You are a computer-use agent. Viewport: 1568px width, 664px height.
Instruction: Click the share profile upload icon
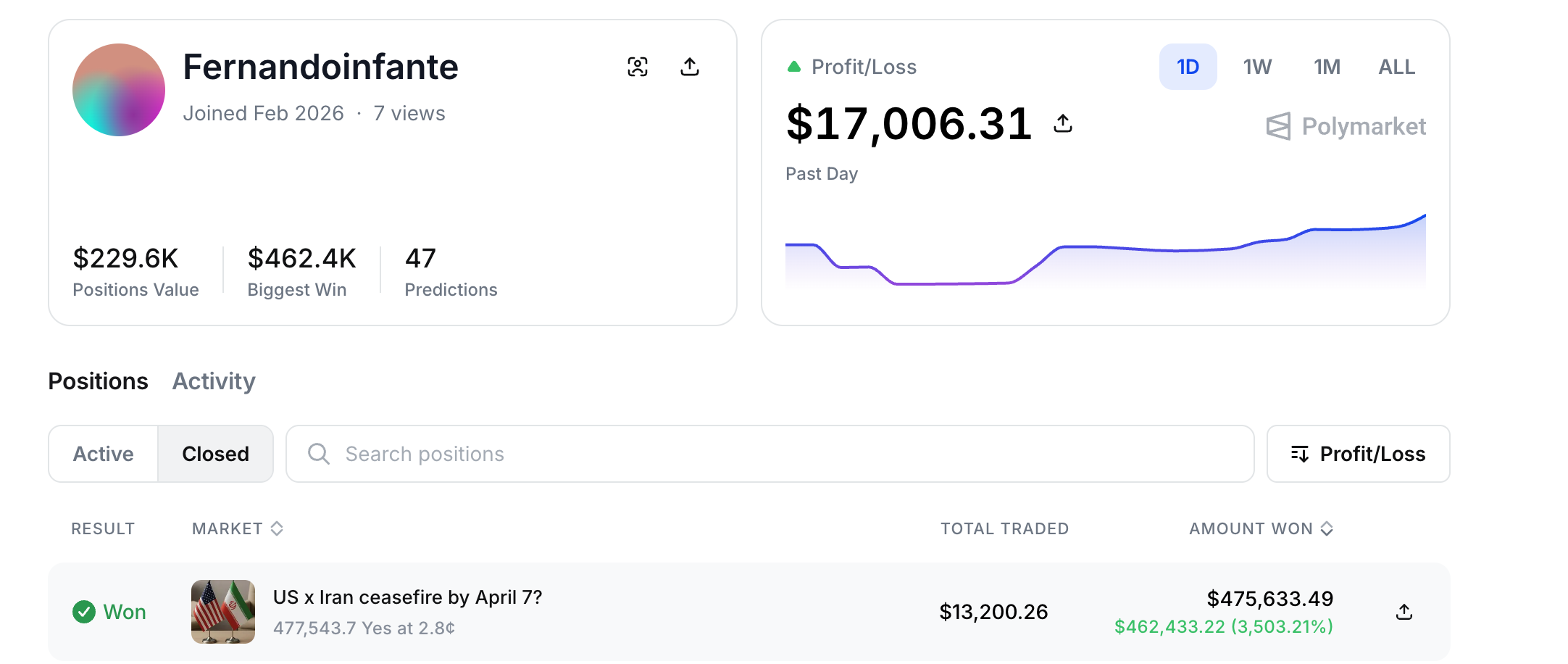(x=690, y=67)
